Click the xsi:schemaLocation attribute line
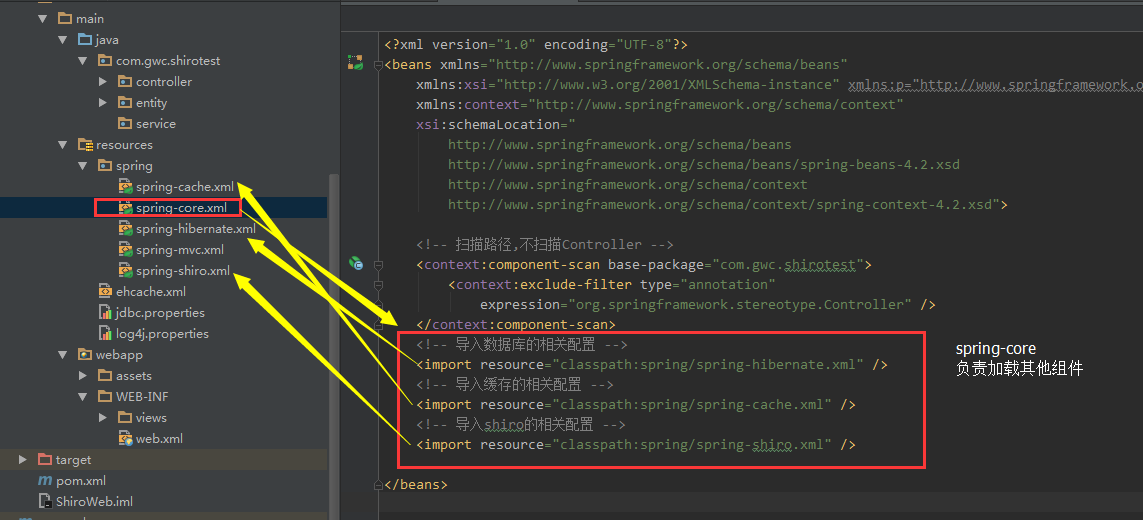 (496, 125)
